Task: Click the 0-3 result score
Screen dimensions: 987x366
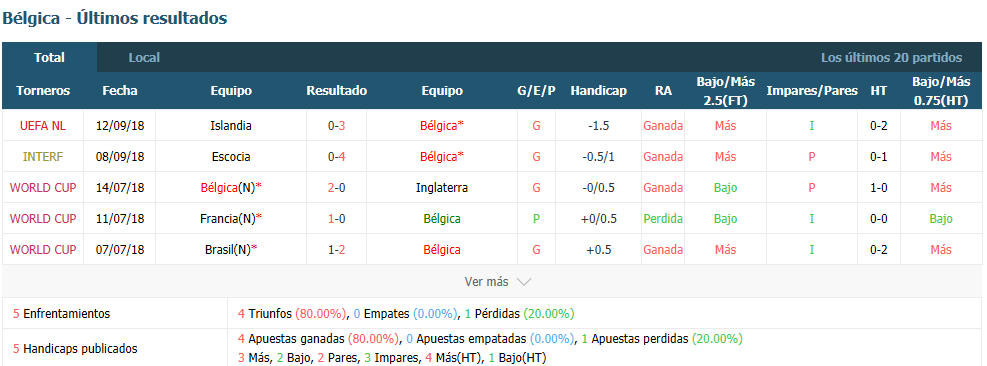Action: coord(337,125)
